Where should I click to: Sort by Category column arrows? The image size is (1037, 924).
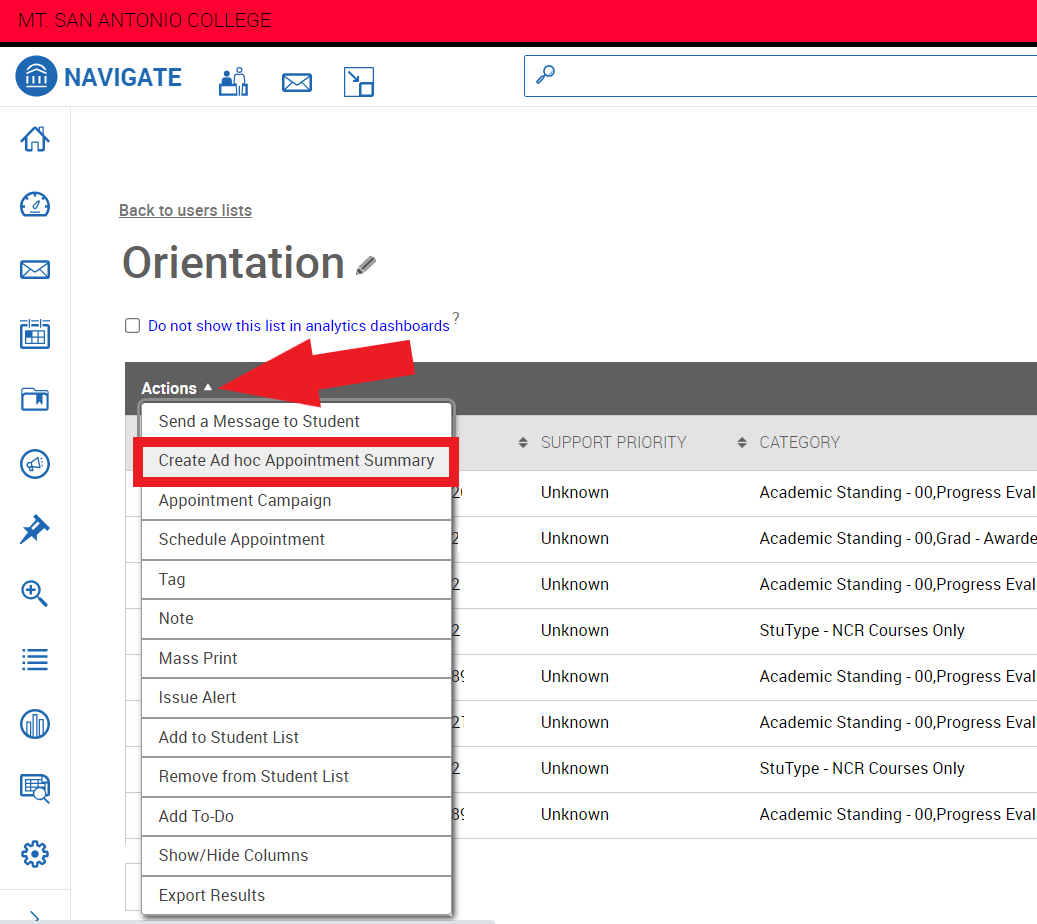click(x=742, y=442)
